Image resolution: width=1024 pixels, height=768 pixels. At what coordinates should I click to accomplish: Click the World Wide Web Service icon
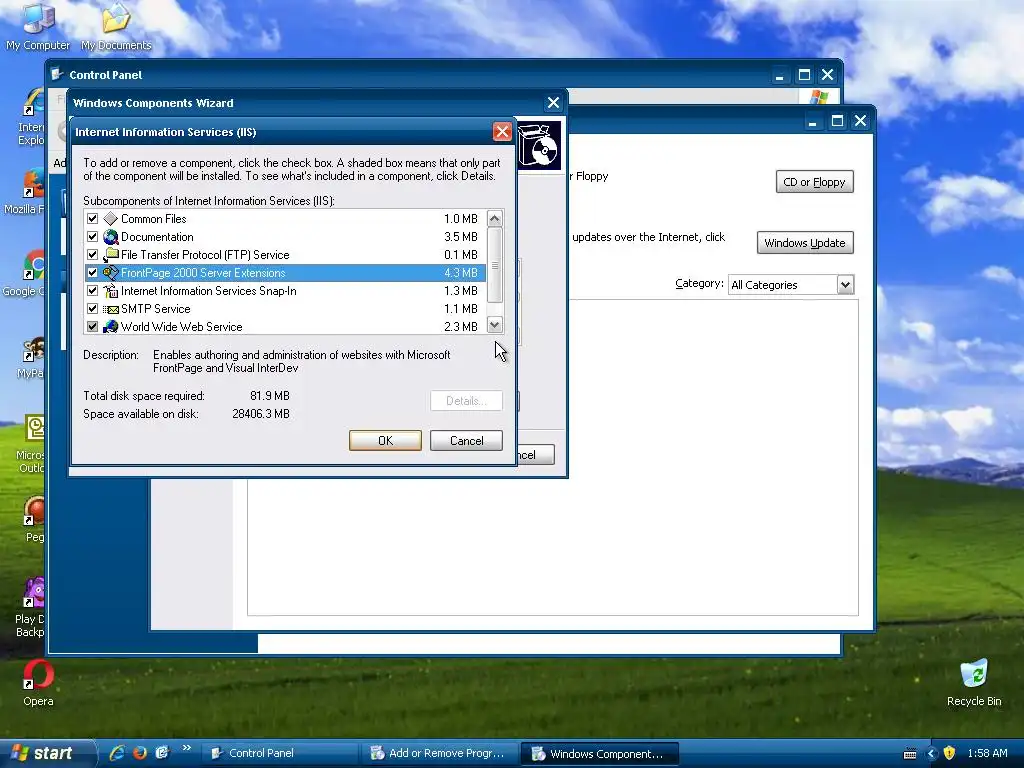click(x=110, y=327)
